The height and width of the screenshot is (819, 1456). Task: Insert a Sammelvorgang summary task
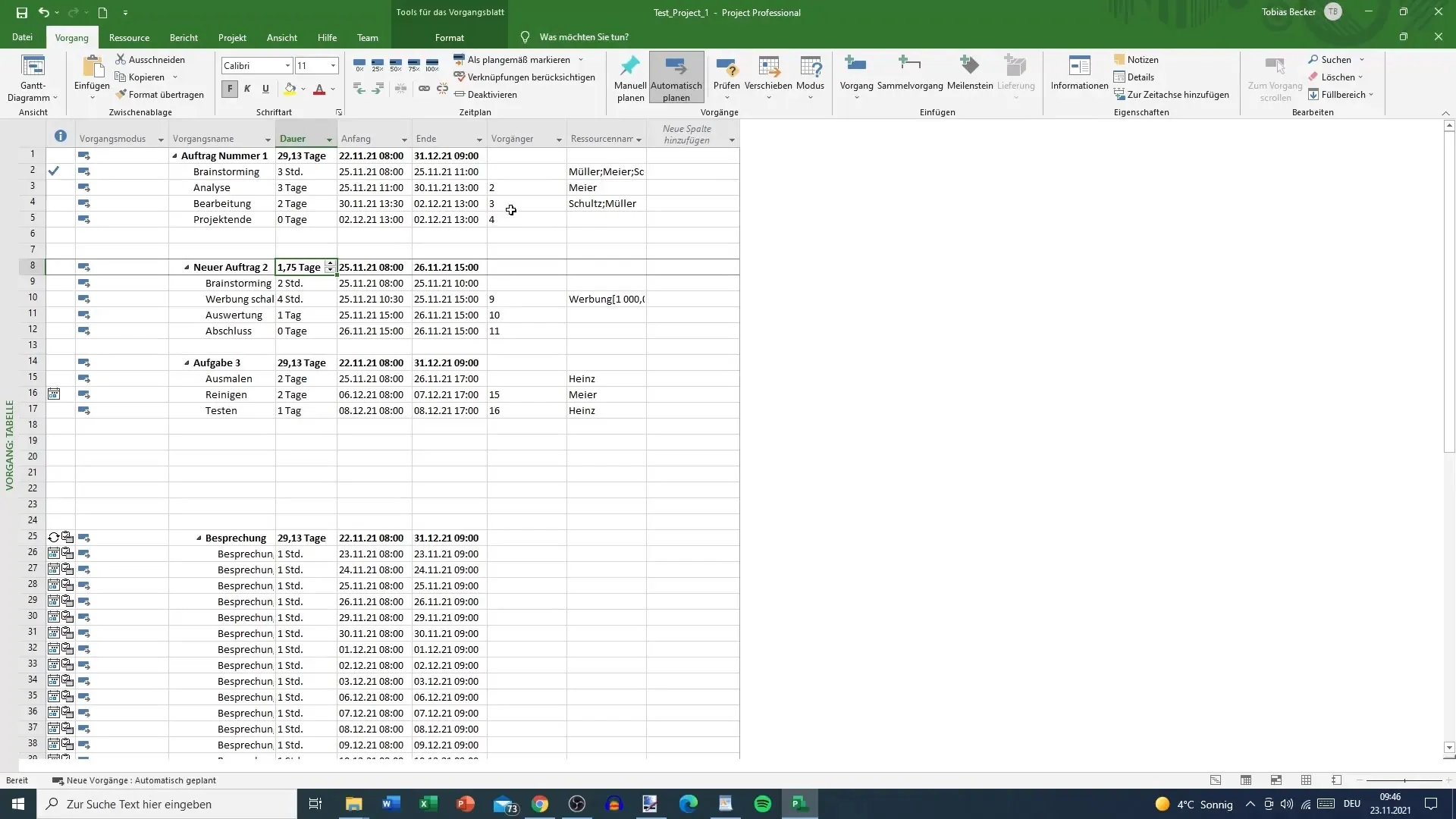tap(910, 73)
